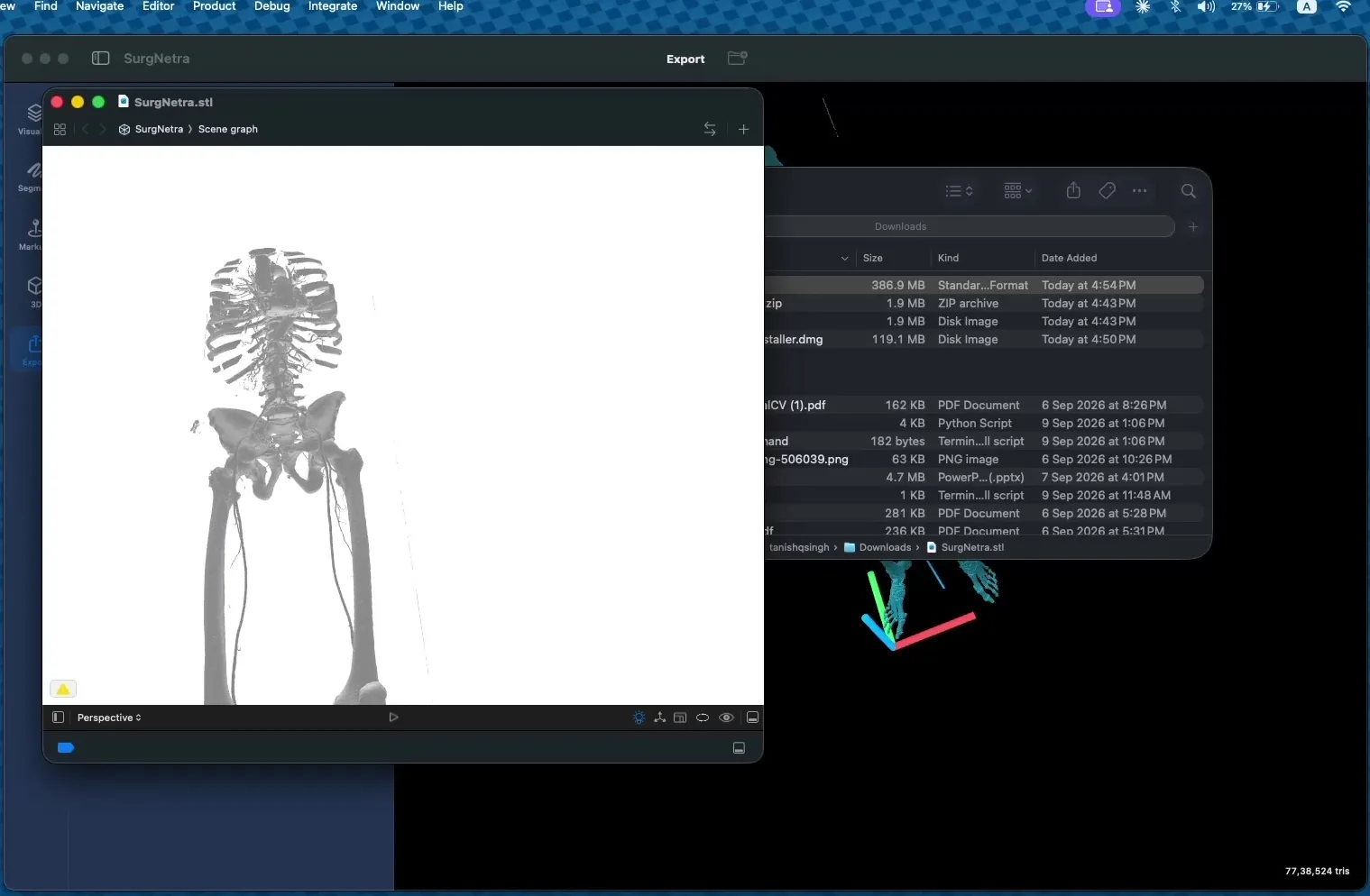Add a new Finder tab
Image resolution: width=1370 pixels, height=896 pixels.
coord(1193,227)
